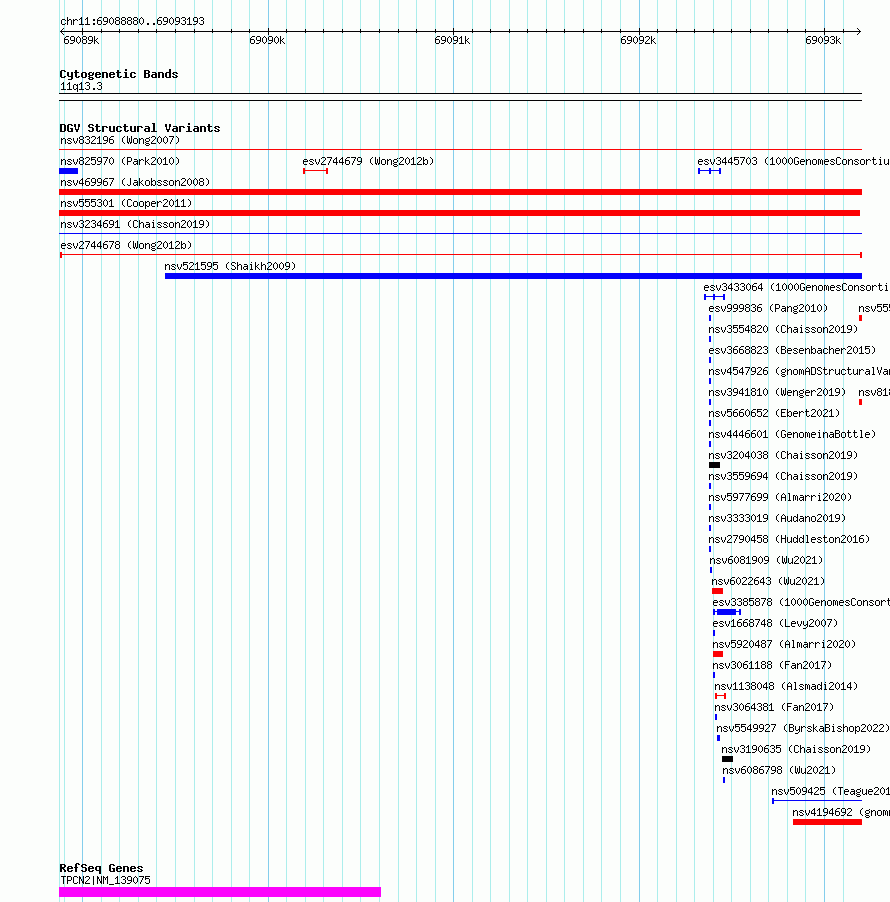890x902 pixels.
Task: Open esv1668748 (Levy2007) label
Action: [x=776, y=624]
